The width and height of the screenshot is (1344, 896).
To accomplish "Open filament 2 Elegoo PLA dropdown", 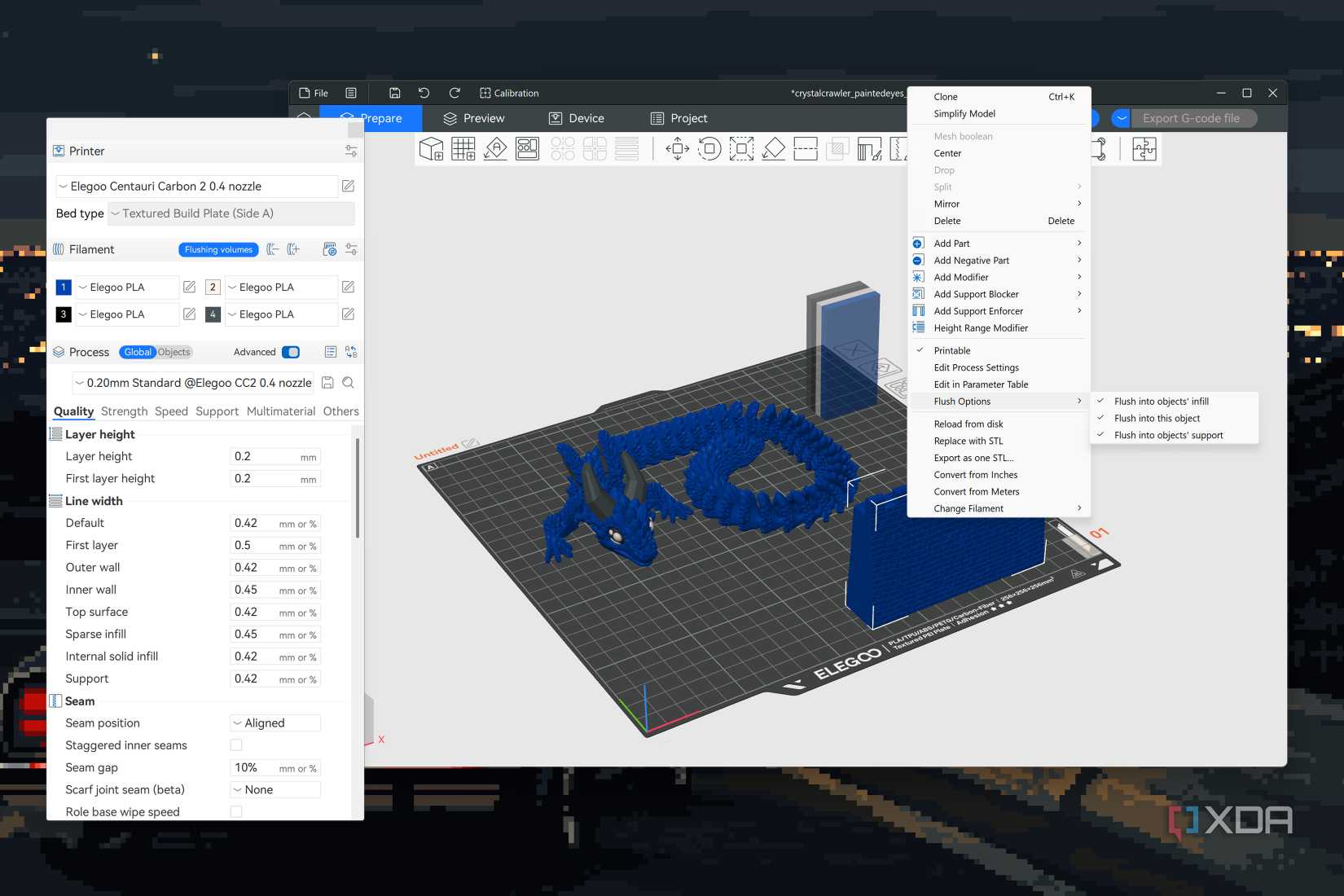I will pyautogui.click(x=281, y=287).
